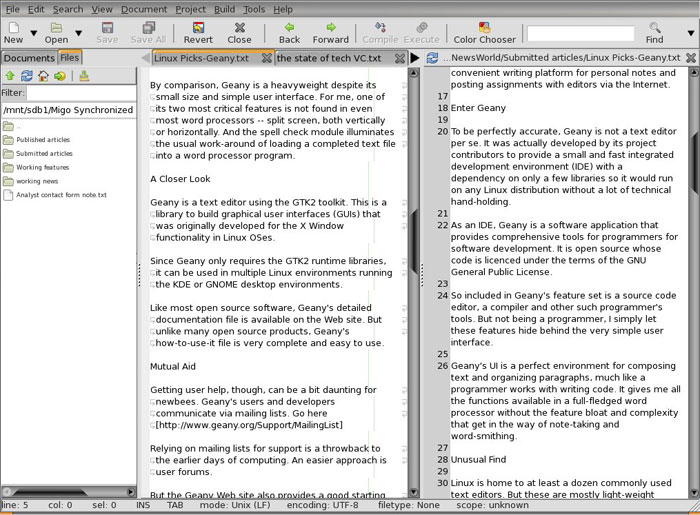The image size is (700, 515).
Task: Open the Project menu
Action: click(x=190, y=9)
